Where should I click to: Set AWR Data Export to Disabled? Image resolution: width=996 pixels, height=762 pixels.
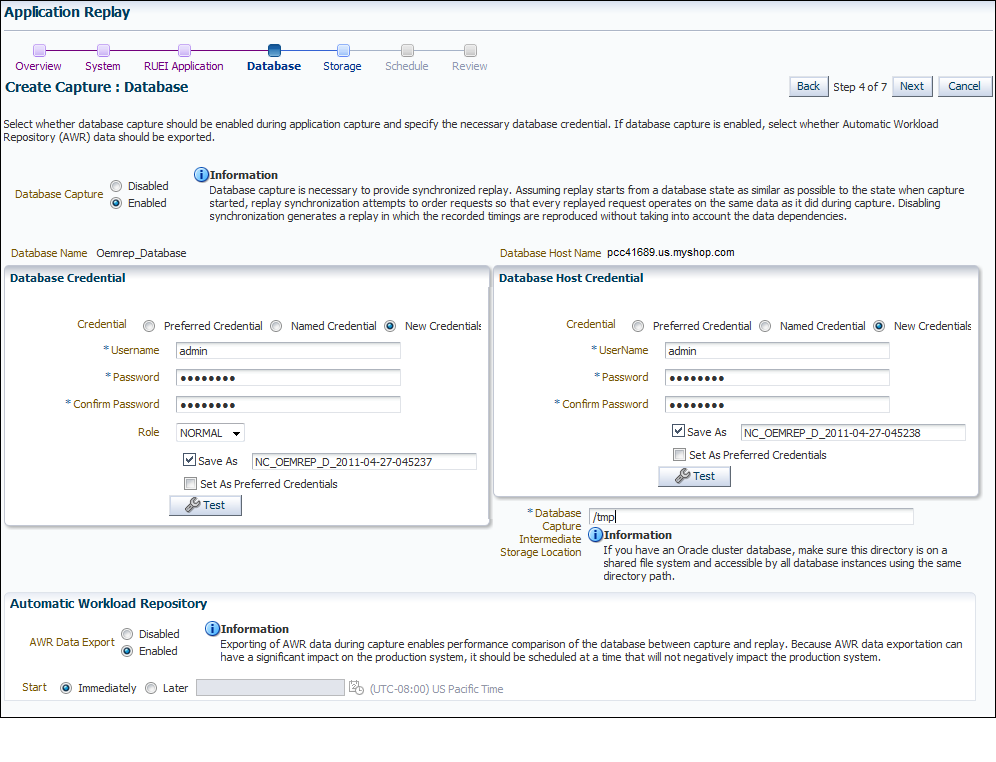[x=127, y=634]
